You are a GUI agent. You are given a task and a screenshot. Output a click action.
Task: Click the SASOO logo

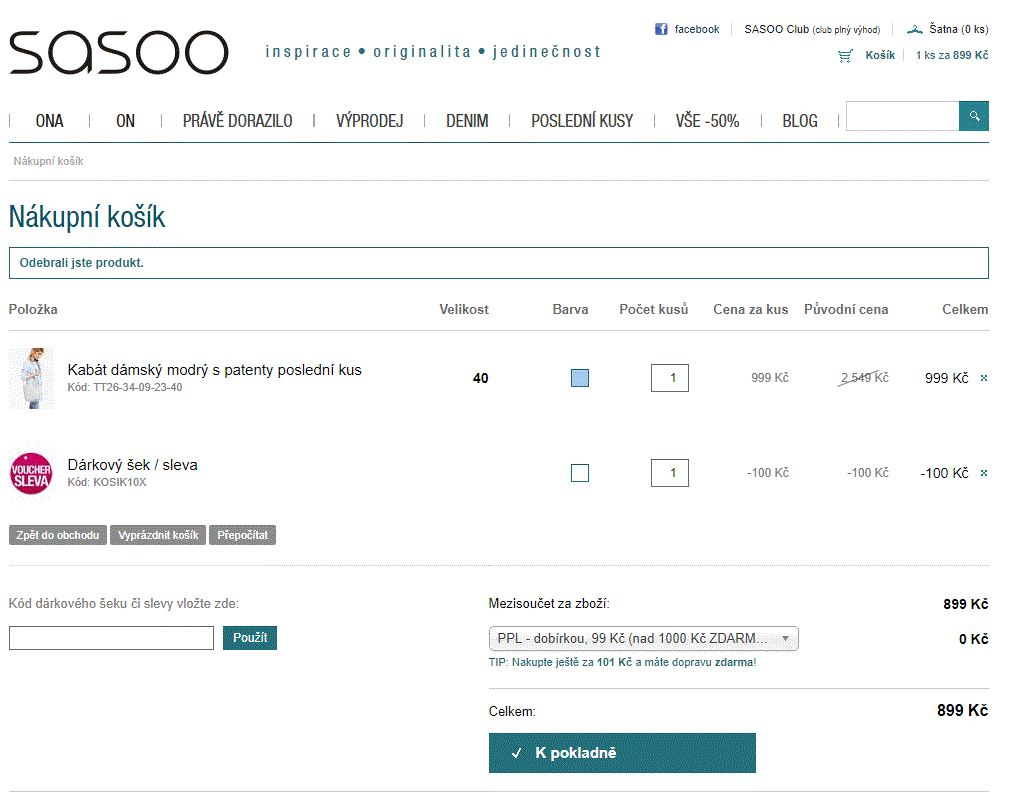(118, 52)
